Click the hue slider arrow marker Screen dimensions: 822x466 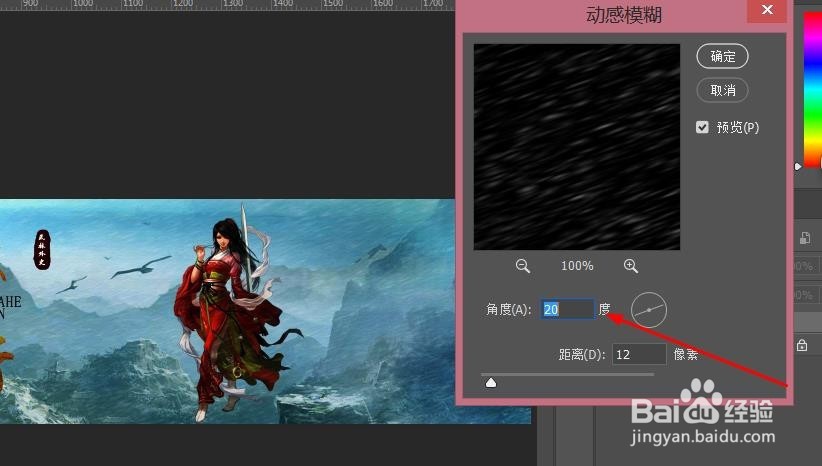[x=797, y=167]
